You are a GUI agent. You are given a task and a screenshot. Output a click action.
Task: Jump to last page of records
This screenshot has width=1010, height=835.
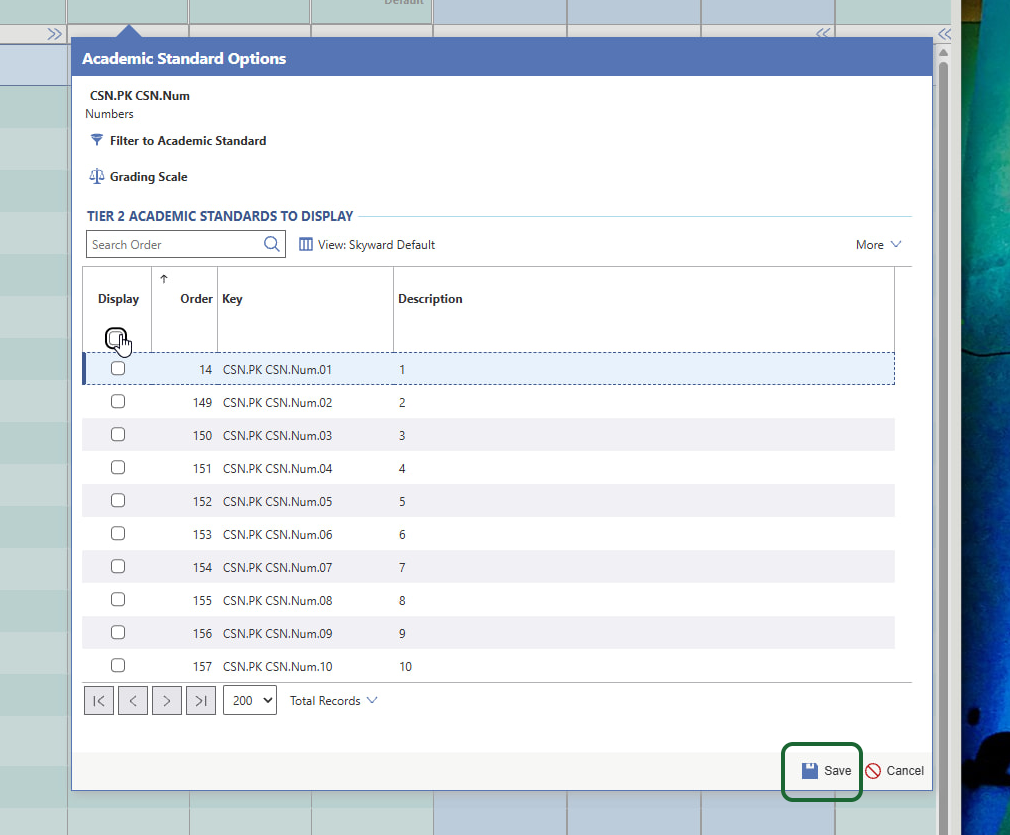click(201, 700)
